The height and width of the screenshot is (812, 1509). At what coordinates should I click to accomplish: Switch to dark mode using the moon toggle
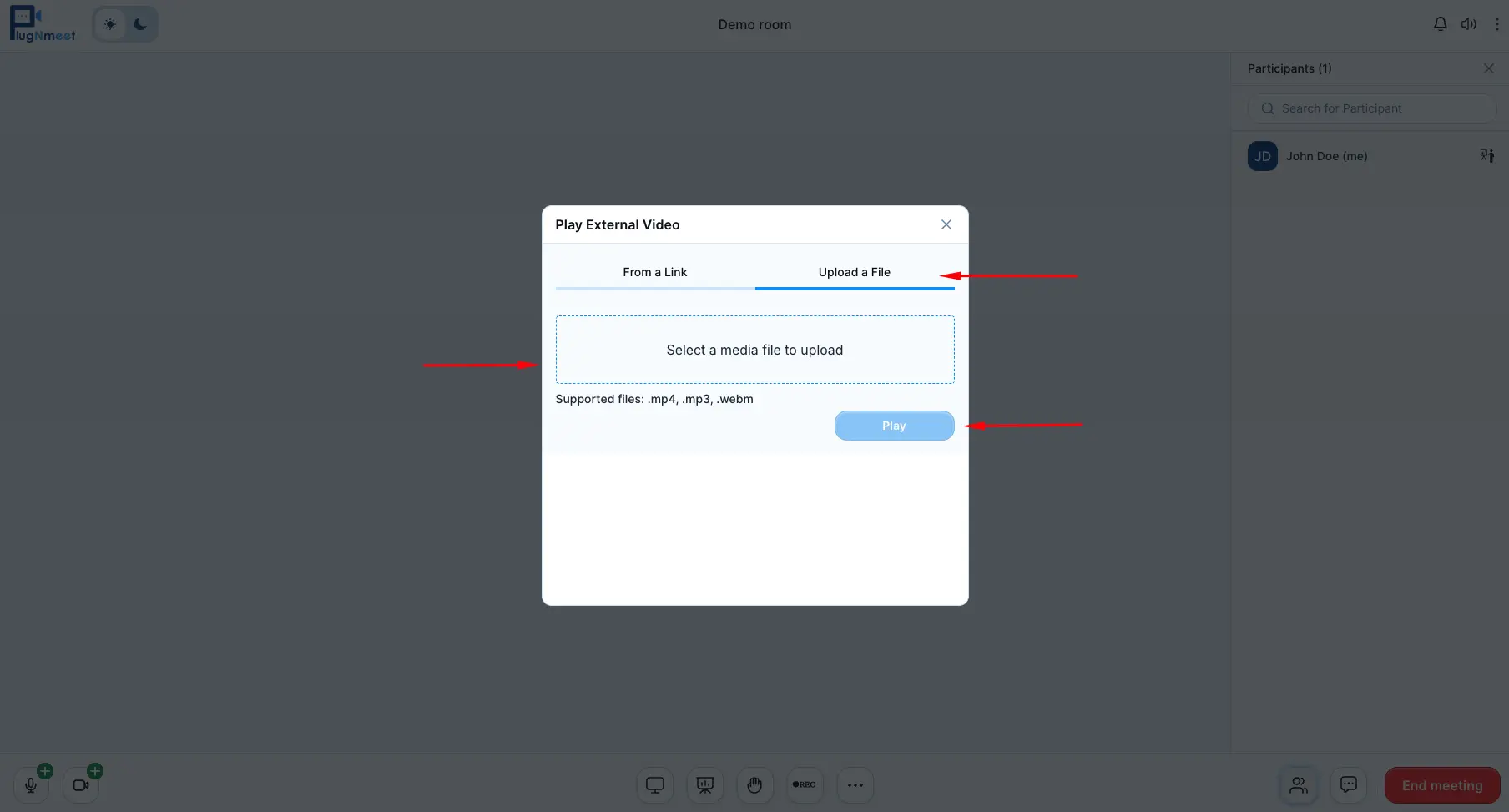(139, 24)
